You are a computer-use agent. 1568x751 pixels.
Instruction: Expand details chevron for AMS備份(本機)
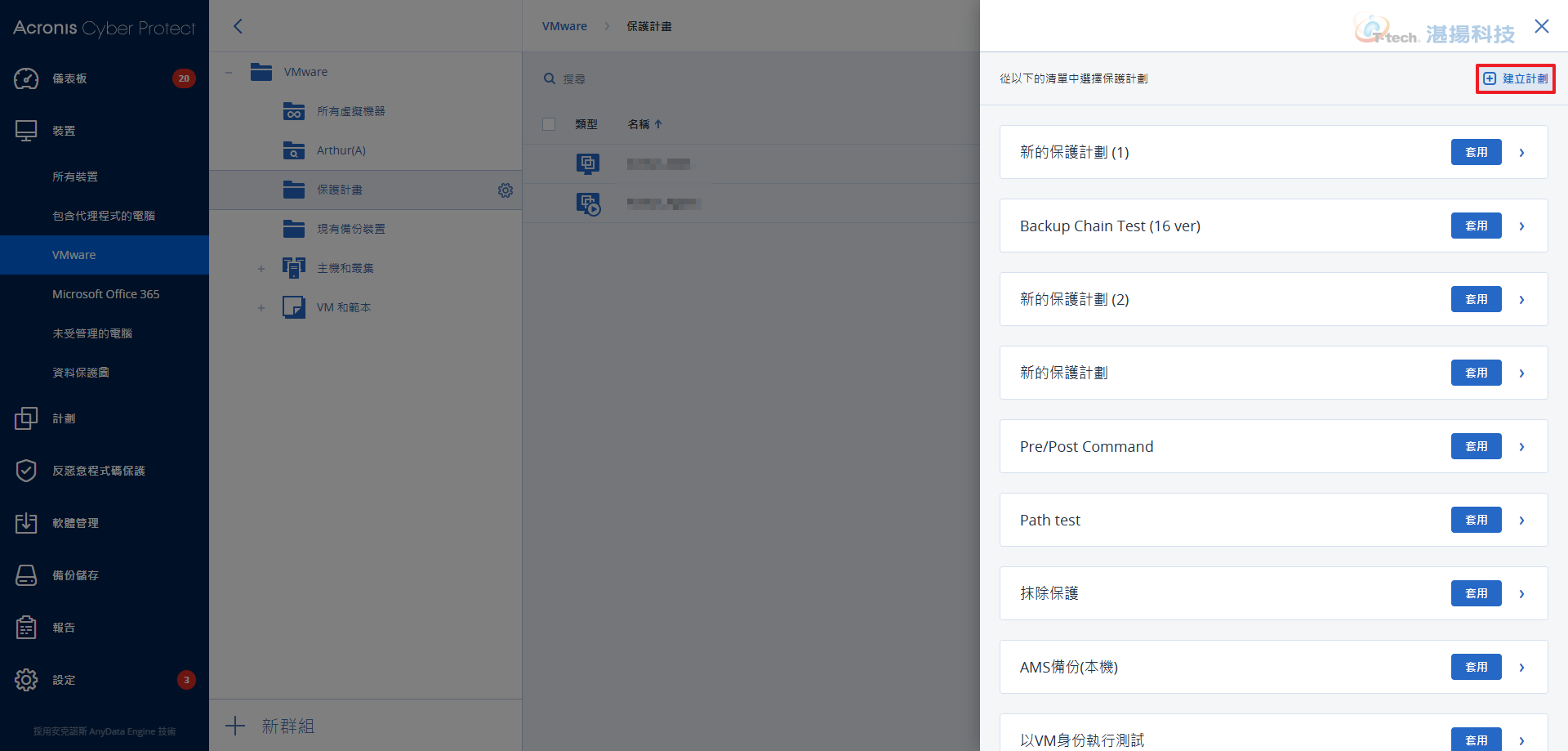pyautogui.click(x=1522, y=668)
